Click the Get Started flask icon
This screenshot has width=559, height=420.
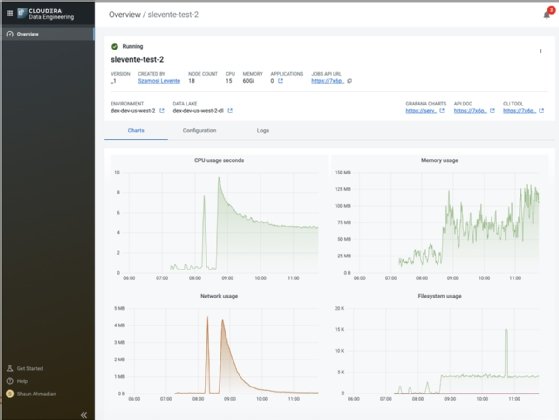(10, 368)
